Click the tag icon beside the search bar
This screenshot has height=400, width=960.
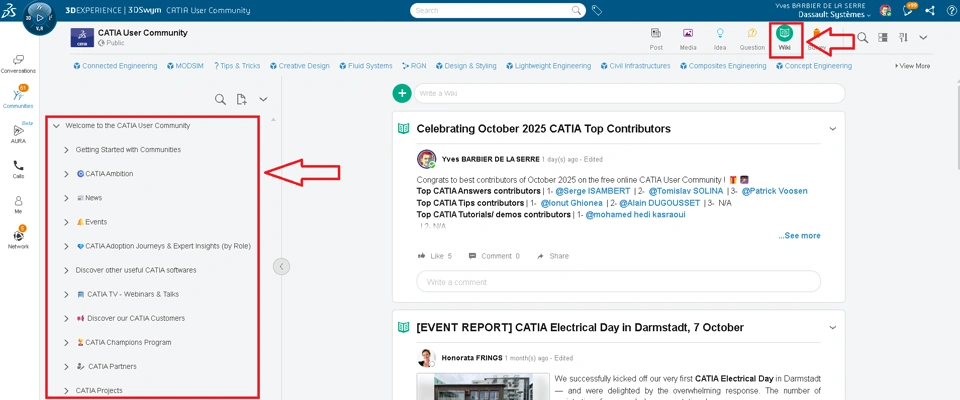coord(597,10)
